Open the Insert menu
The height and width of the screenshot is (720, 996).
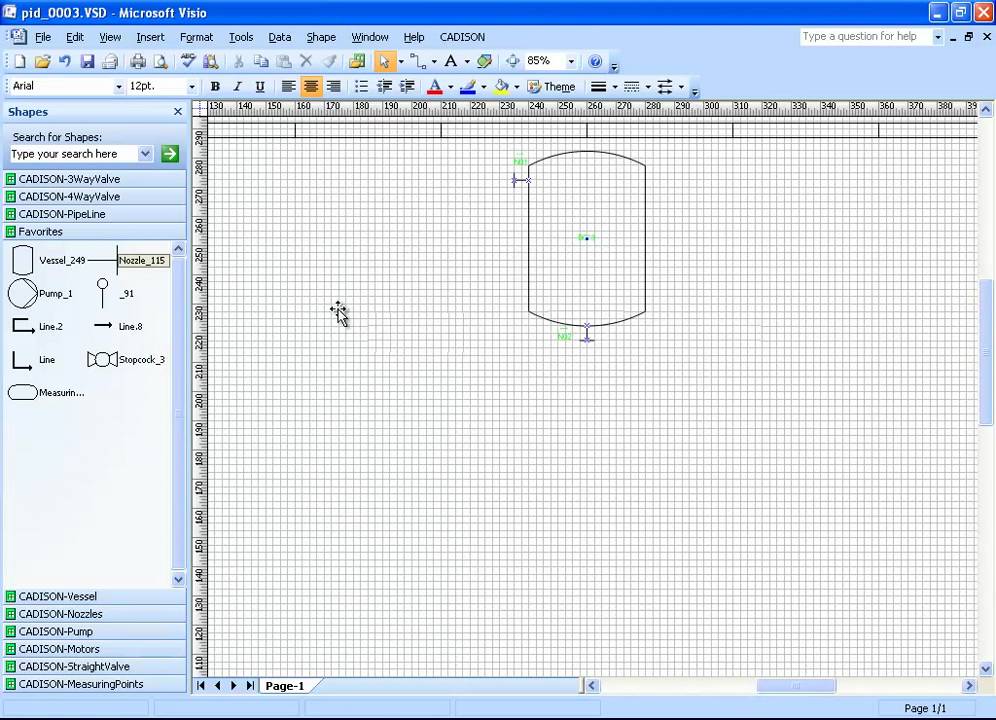click(x=150, y=37)
